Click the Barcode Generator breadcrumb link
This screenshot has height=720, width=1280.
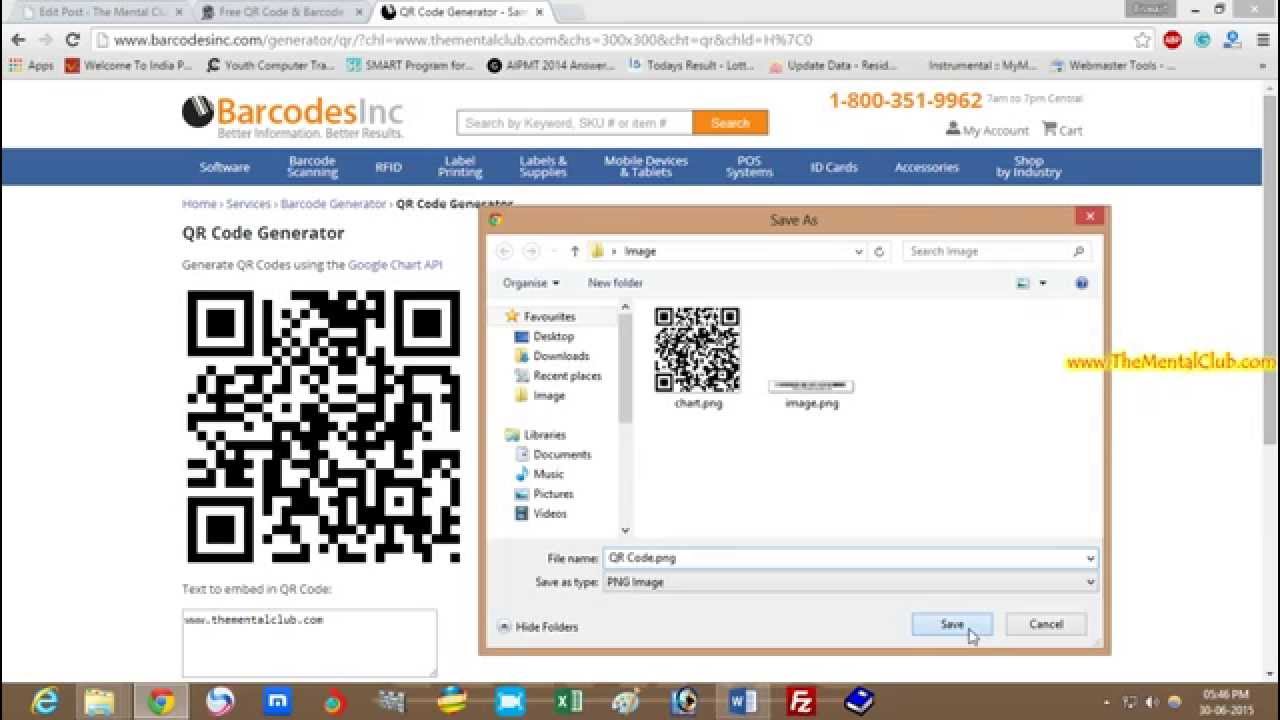333,204
